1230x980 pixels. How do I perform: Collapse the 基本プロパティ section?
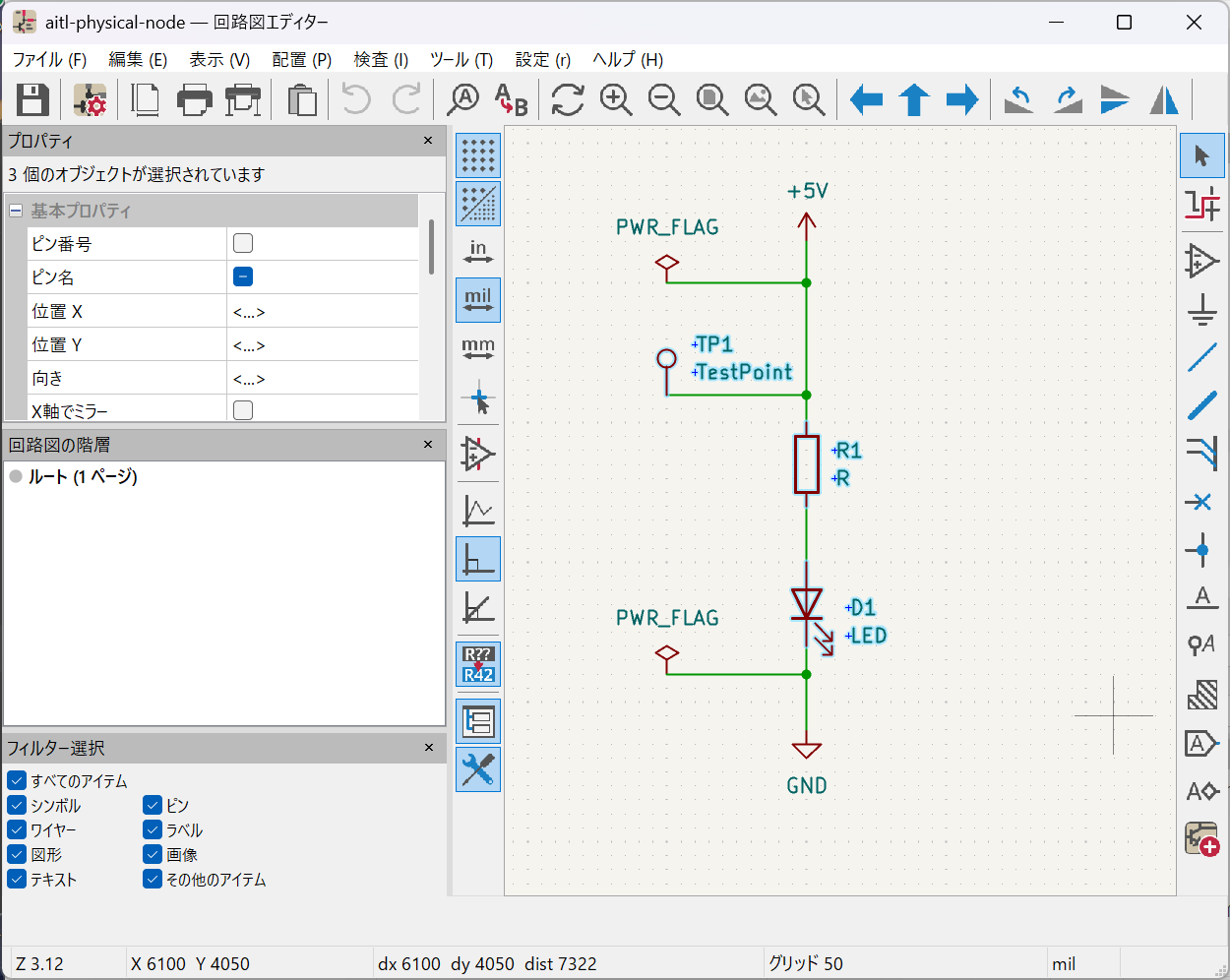pyautogui.click(x=14, y=210)
